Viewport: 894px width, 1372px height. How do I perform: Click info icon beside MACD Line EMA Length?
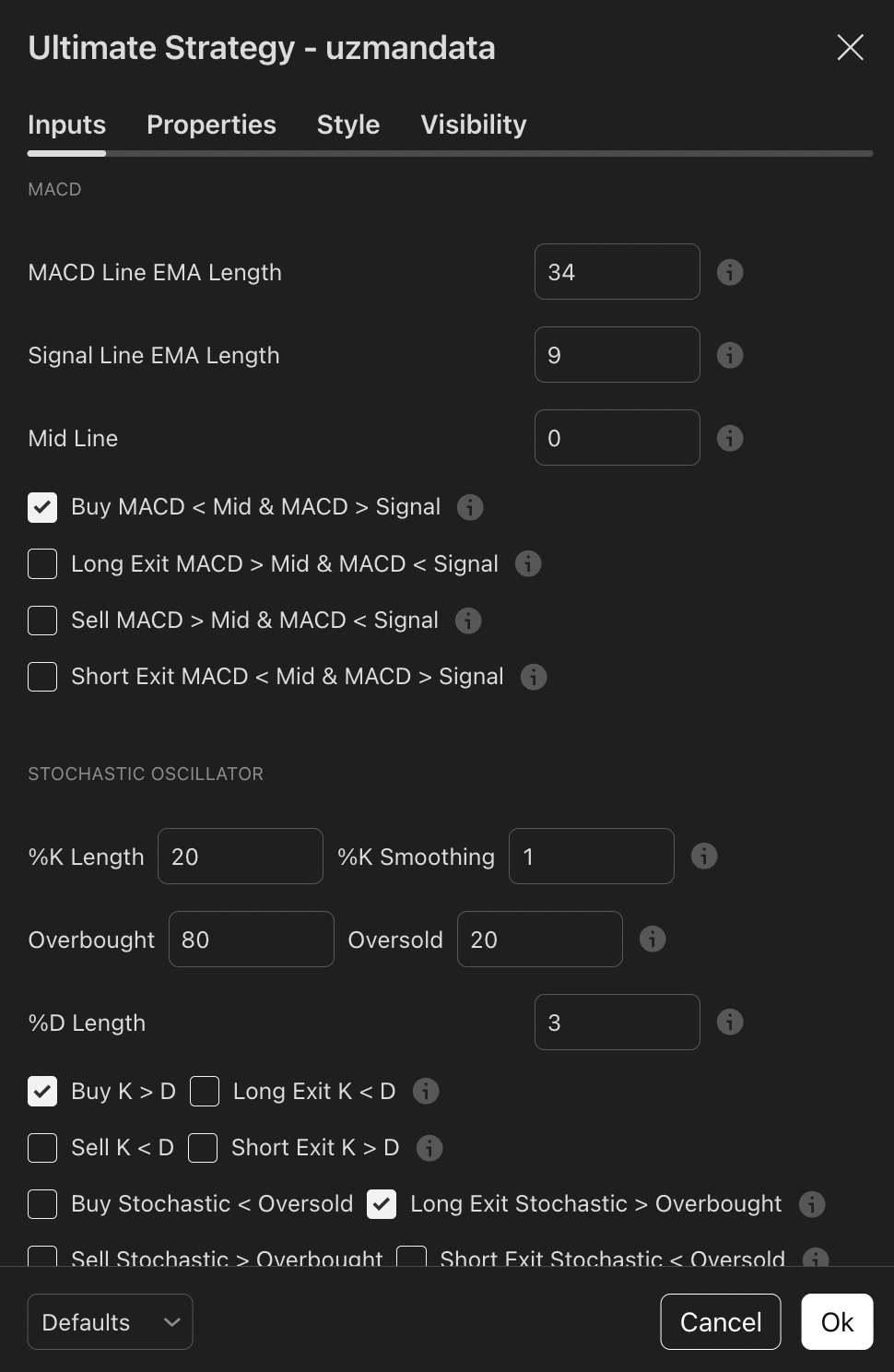(730, 272)
